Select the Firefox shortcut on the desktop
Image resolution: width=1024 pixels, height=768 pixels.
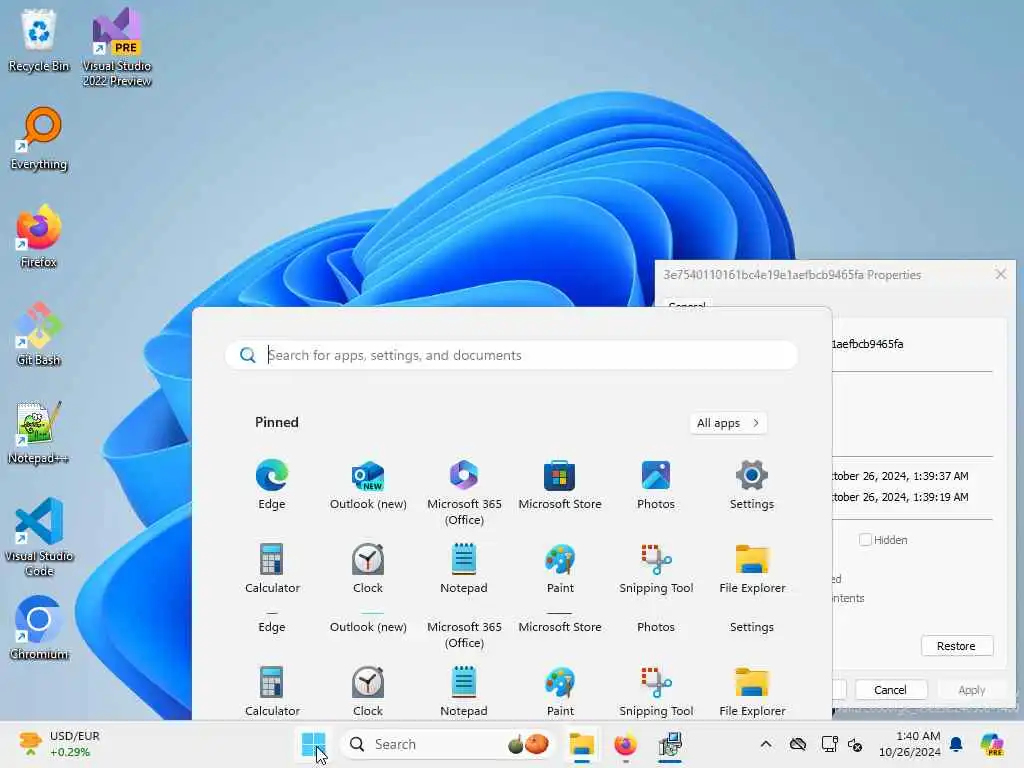click(39, 236)
